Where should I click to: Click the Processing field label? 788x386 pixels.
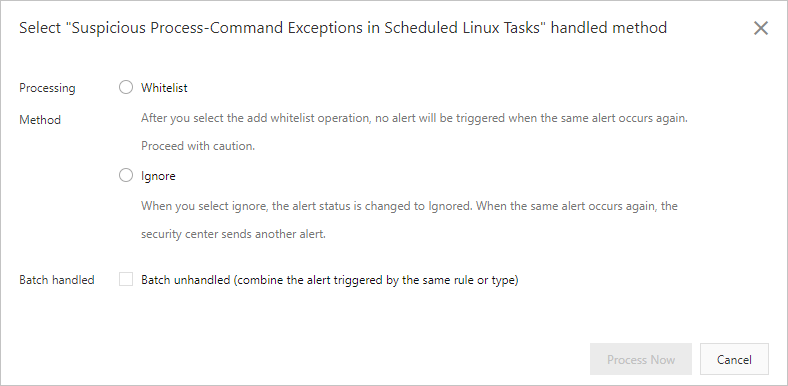pos(47,88)
